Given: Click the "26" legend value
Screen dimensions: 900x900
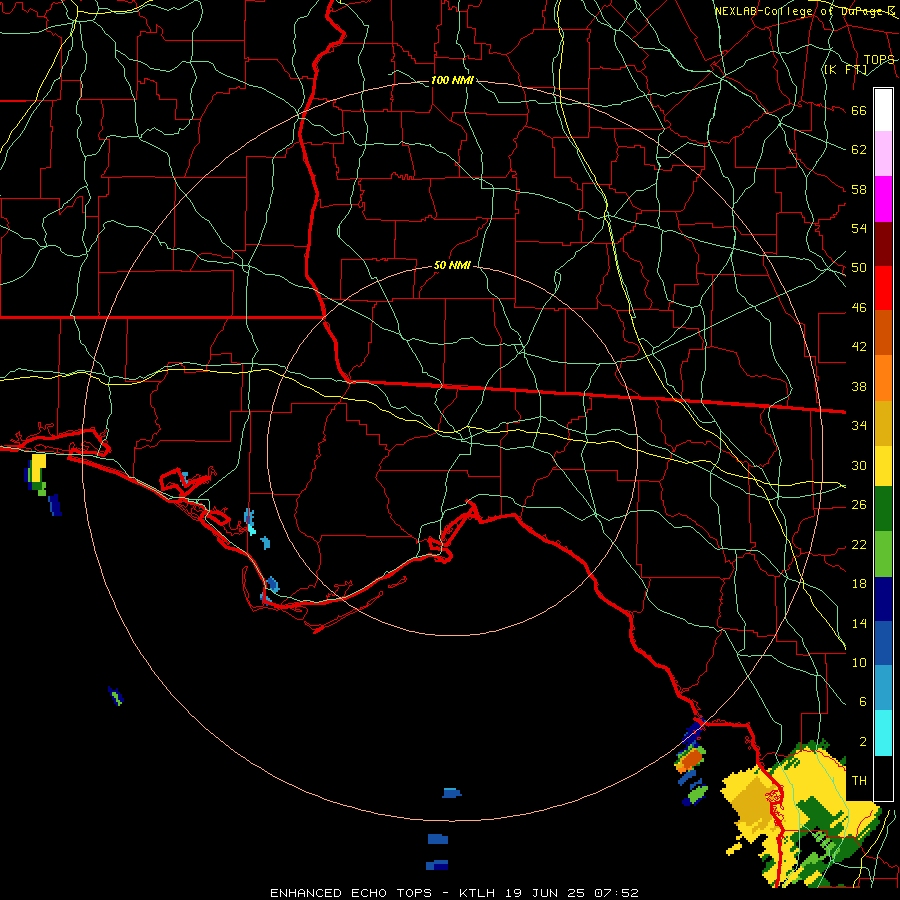Looking at the screenshot, I should pyautogui.click(x=859, y=505).
